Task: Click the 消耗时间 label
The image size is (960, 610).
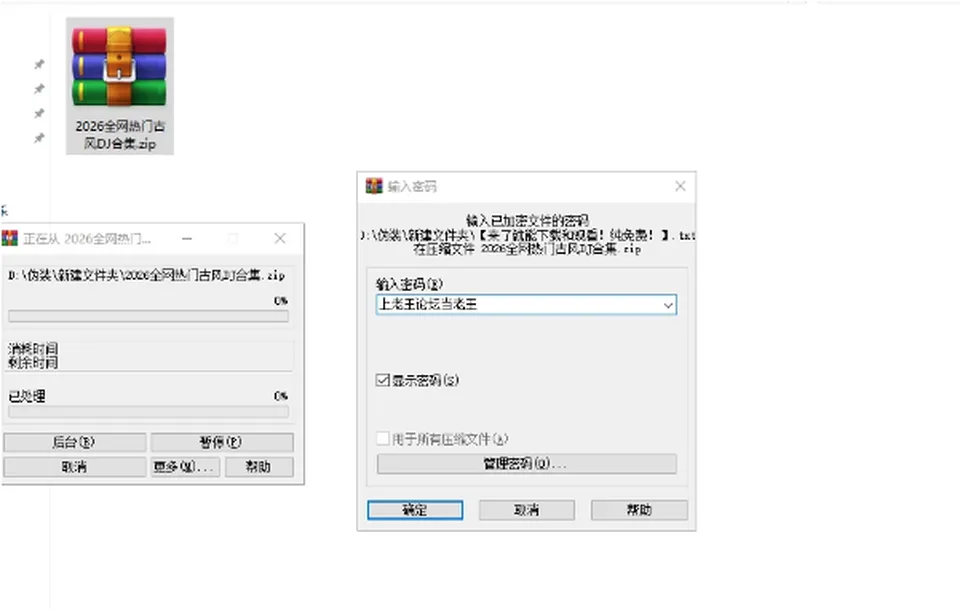Action: [x=33, y=348]
